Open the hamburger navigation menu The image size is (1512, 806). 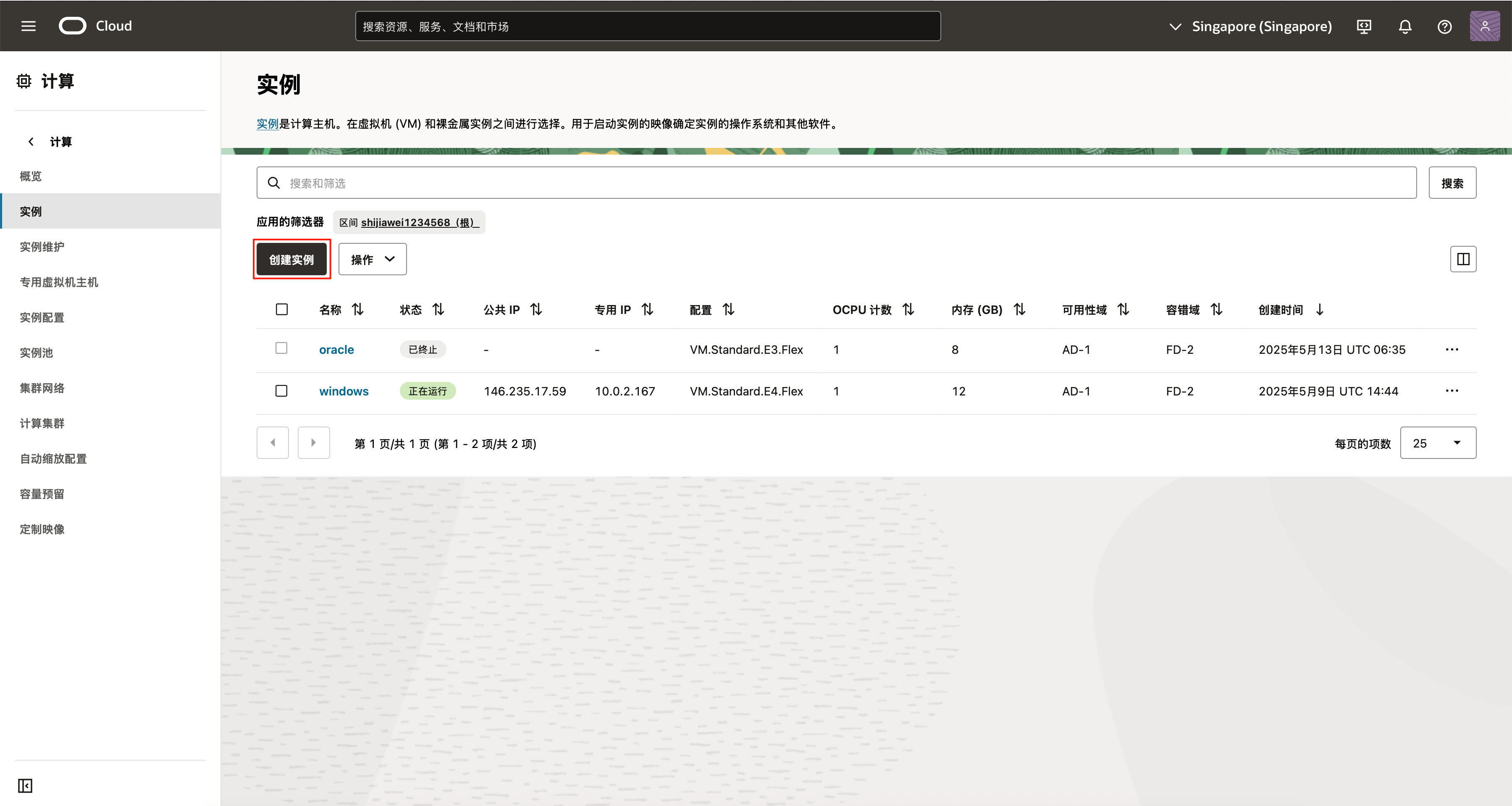pos(28,26)
